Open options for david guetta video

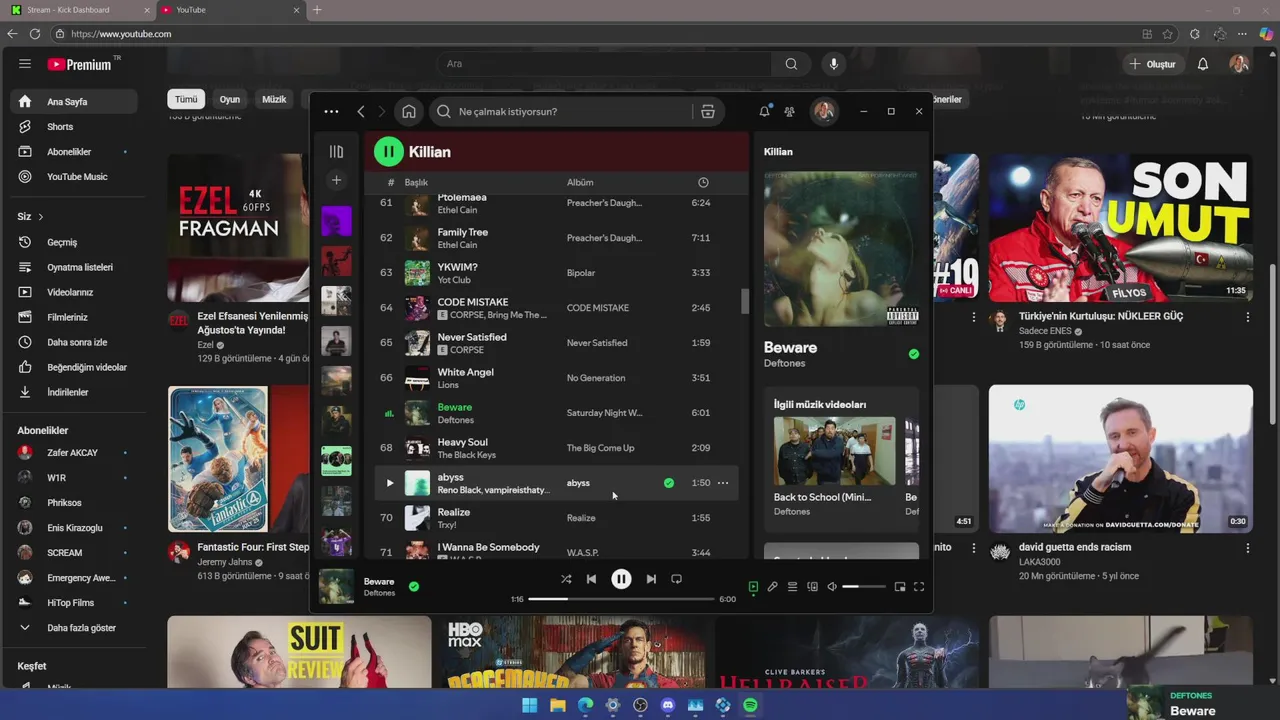point(1247,548)
